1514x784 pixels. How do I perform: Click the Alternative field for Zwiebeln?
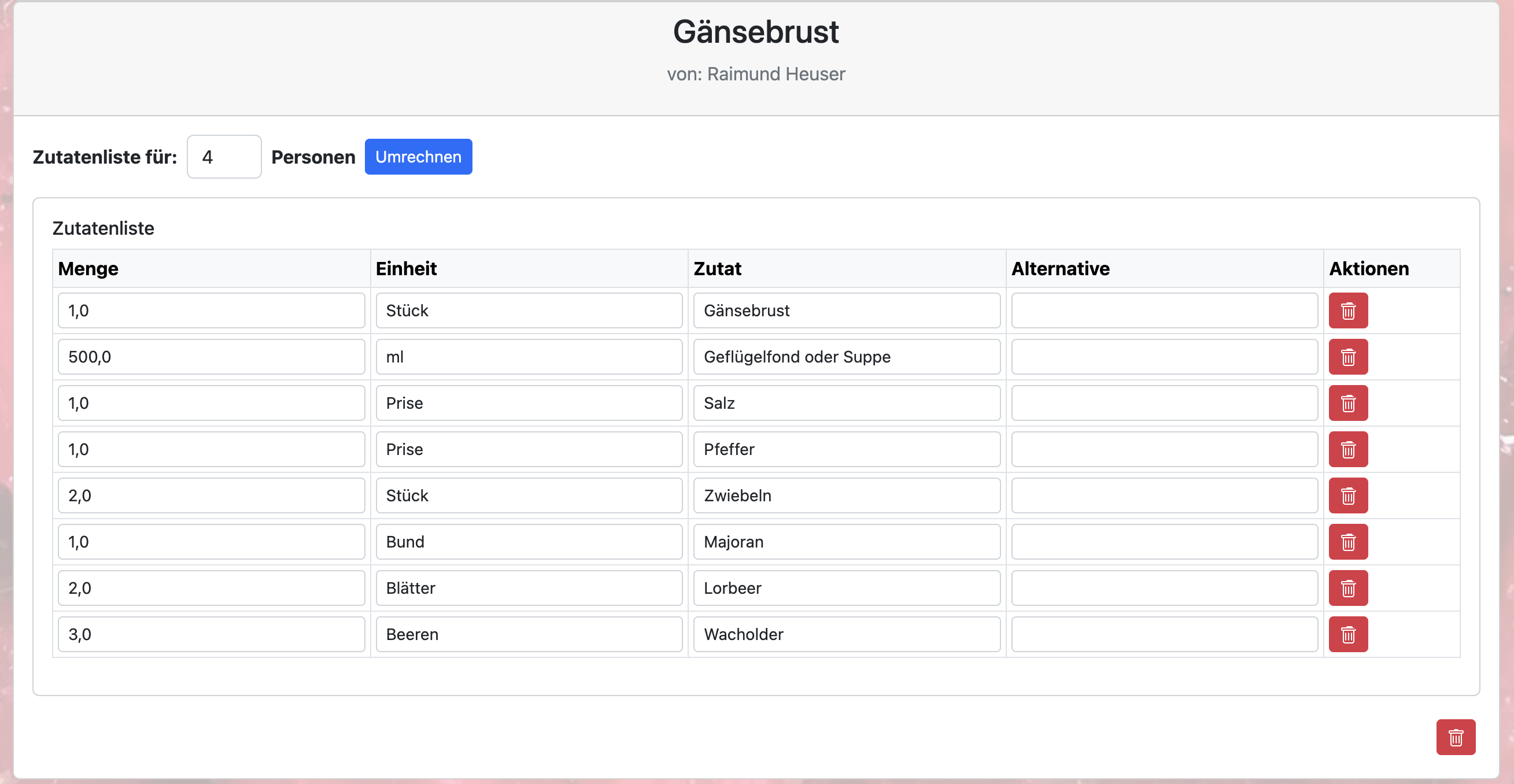coord(1164,495)
